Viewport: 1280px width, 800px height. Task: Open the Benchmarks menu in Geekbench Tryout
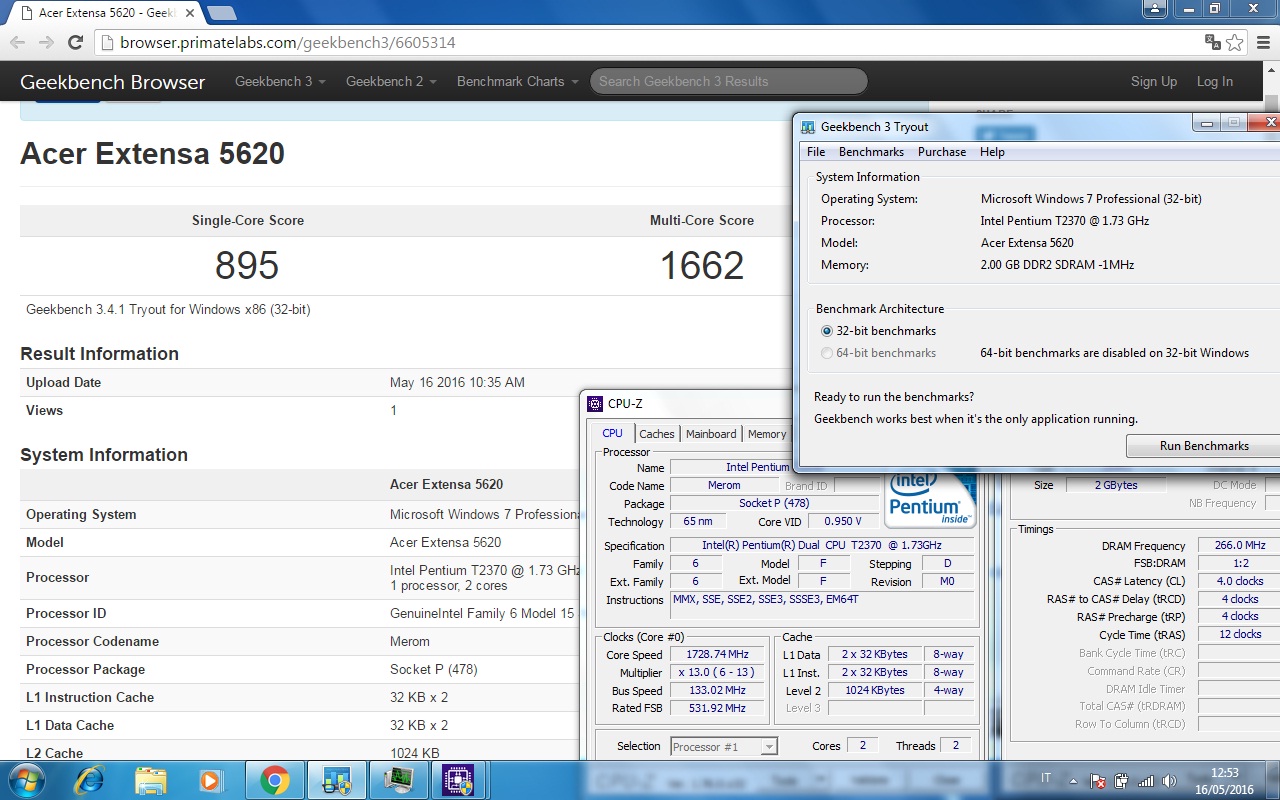coord(871,152)
